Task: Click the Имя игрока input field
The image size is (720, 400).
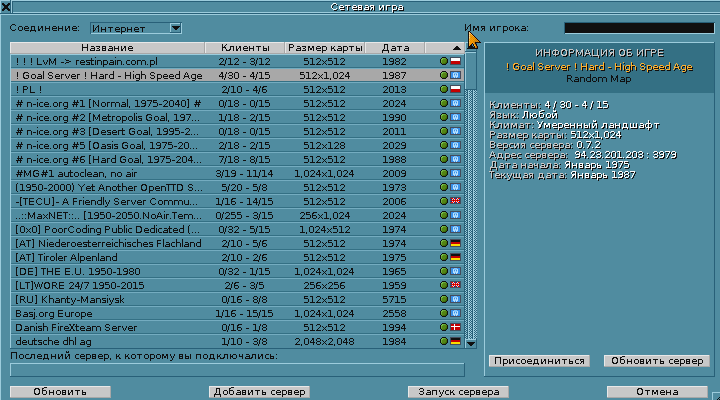Action: tap(639, 28)
